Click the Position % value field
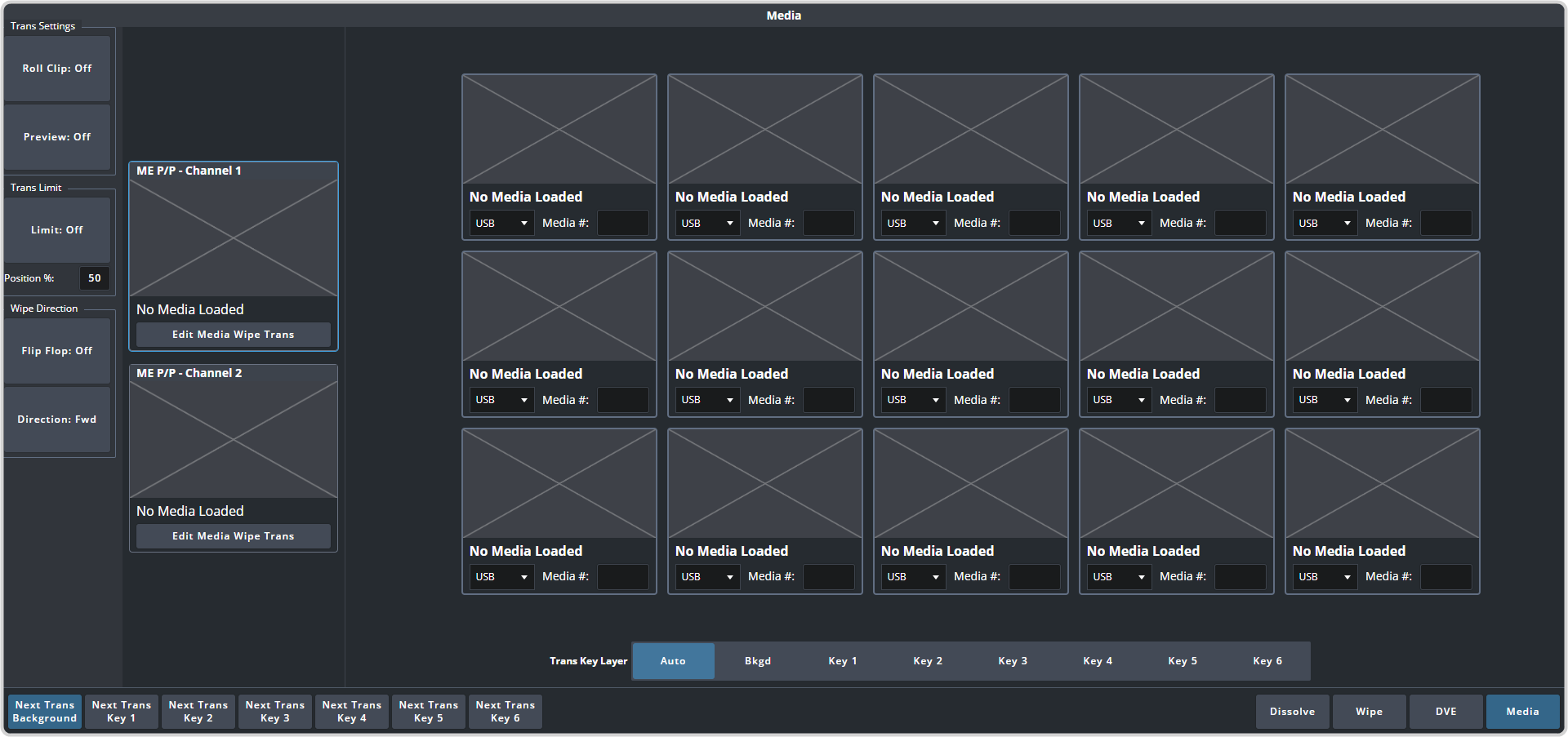The height and width of the screenshot is (737, 1568). [95, 278]
